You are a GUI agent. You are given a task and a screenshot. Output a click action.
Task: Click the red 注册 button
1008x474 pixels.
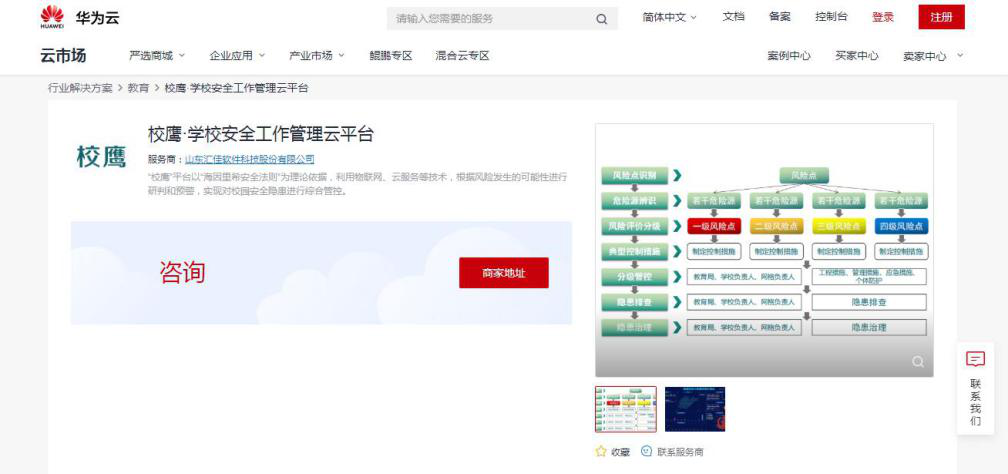[x=941, y=17]
